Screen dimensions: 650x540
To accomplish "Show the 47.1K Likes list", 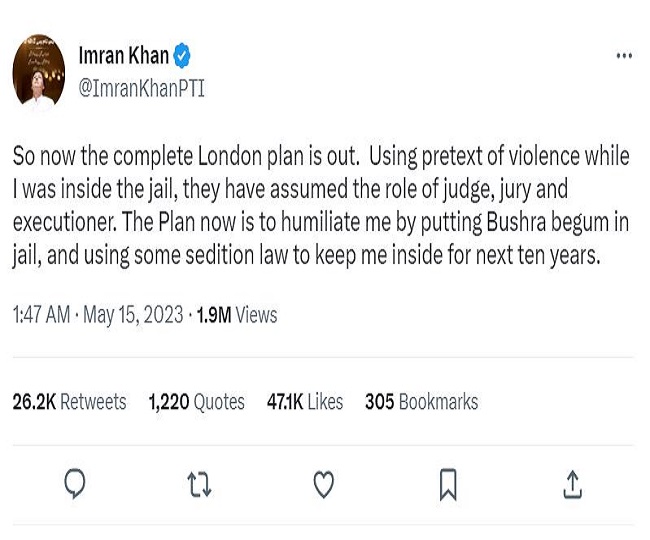I will coord(305,402).
